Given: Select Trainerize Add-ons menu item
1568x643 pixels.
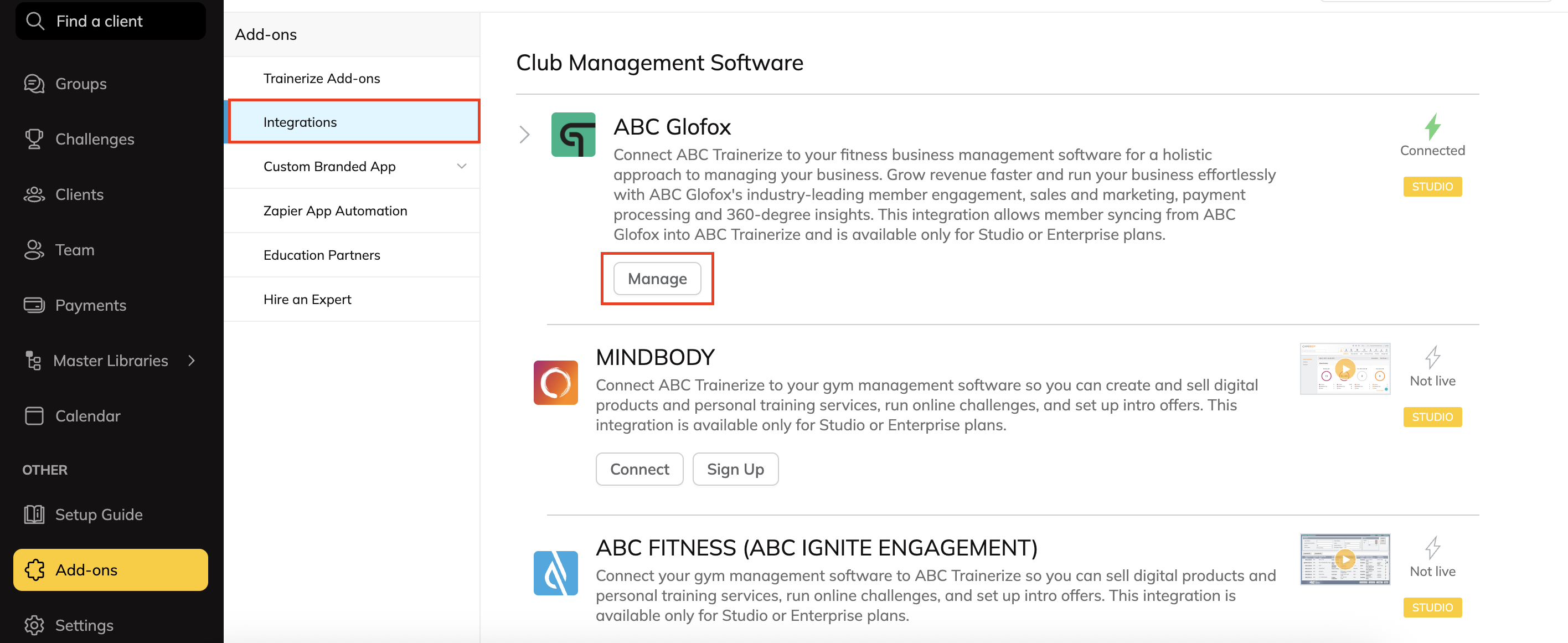Looking at the screenshot, I should pos(352,79).
